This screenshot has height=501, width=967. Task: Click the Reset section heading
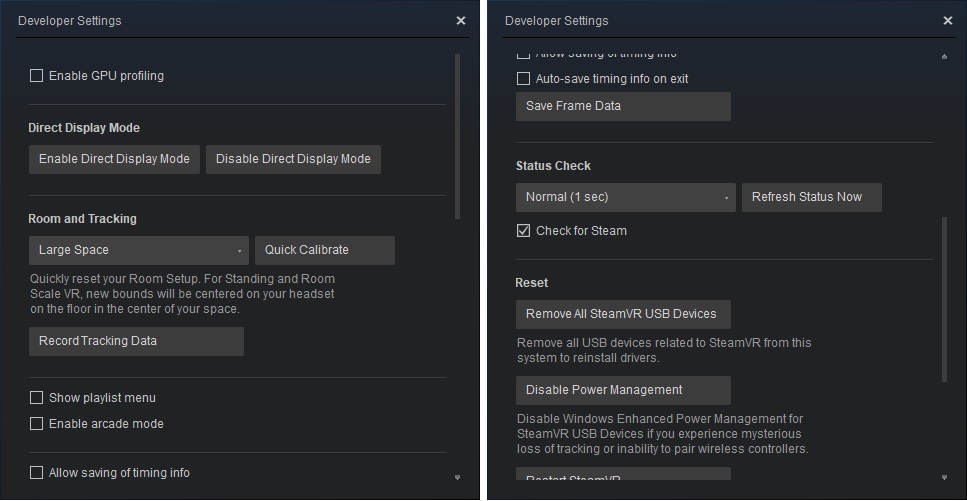[x=532, y=283]
